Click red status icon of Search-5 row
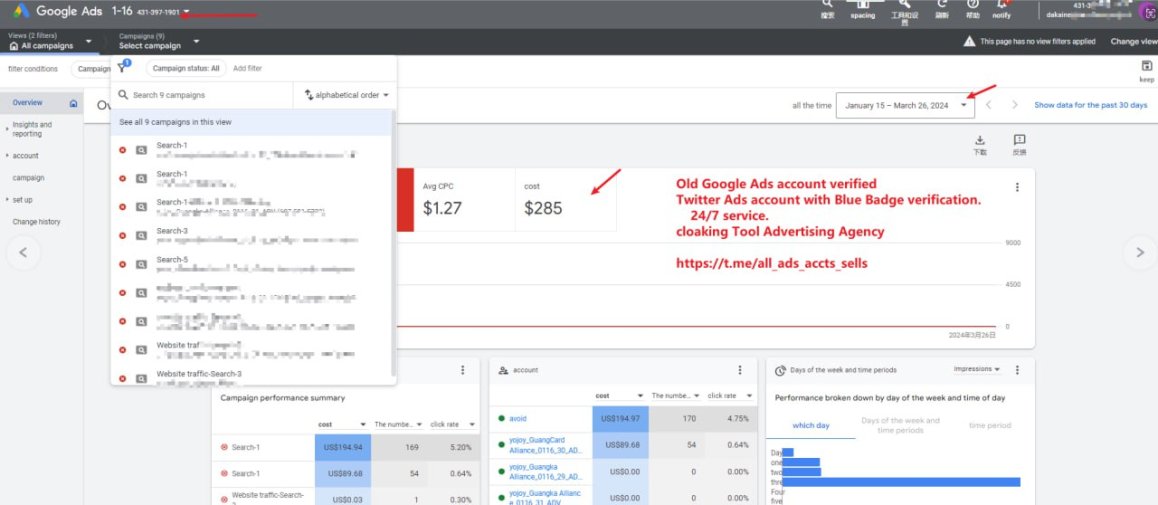 pos(123,264)
